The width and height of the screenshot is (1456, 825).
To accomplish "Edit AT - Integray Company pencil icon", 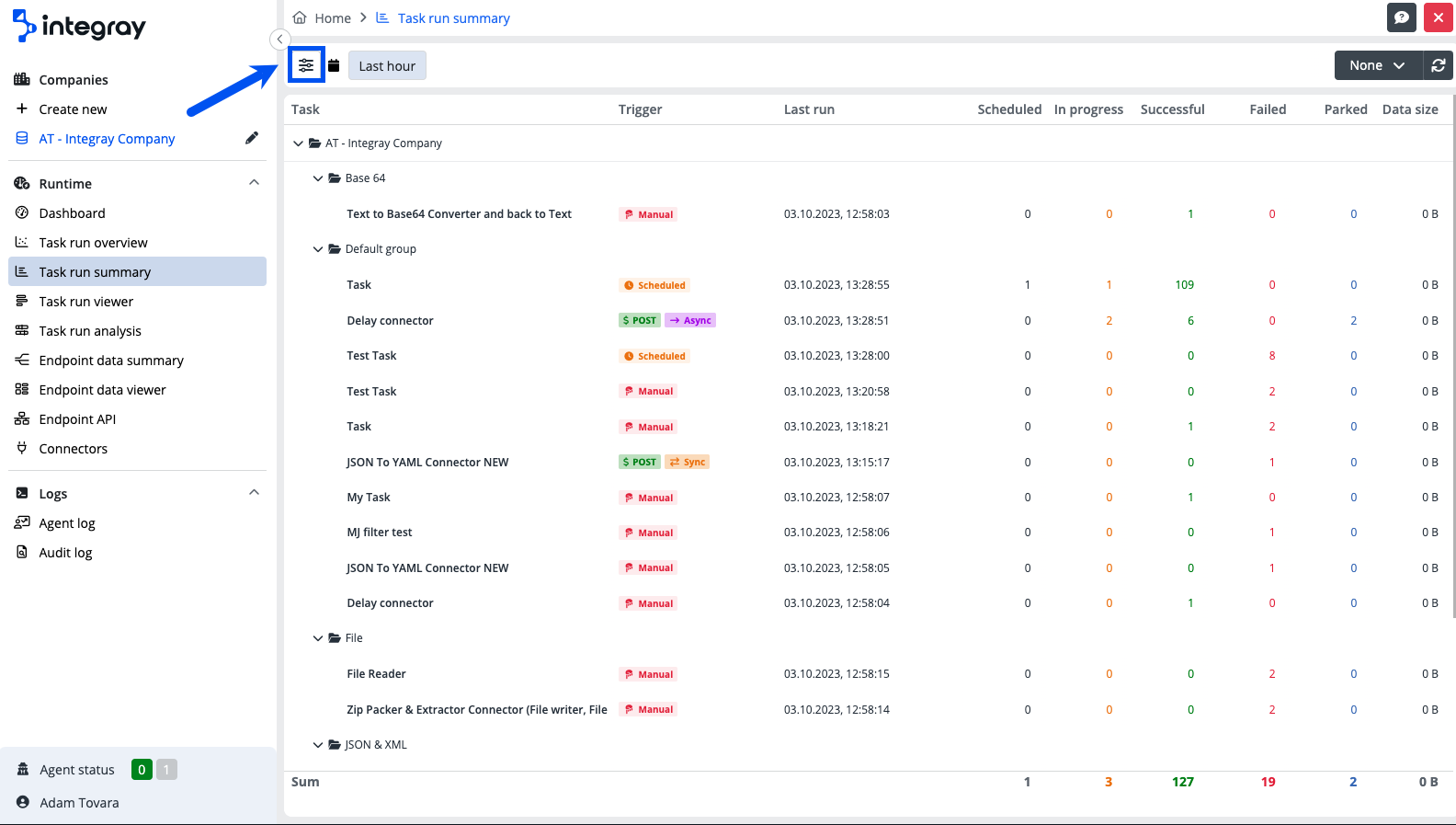I will 252,138.
